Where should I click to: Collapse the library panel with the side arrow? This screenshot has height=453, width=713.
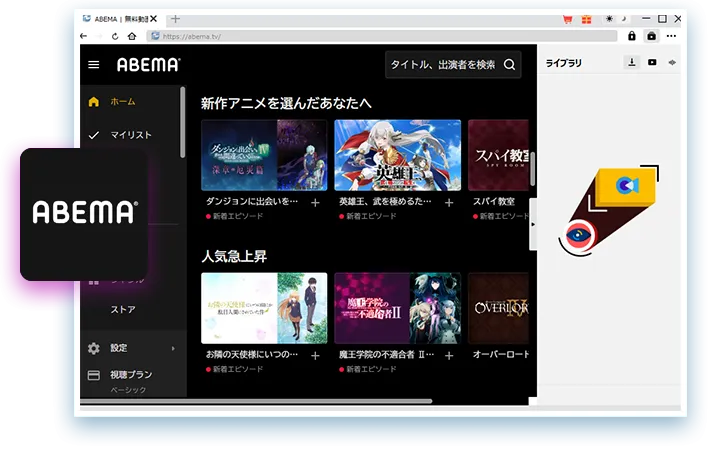(x=533, y=224)
